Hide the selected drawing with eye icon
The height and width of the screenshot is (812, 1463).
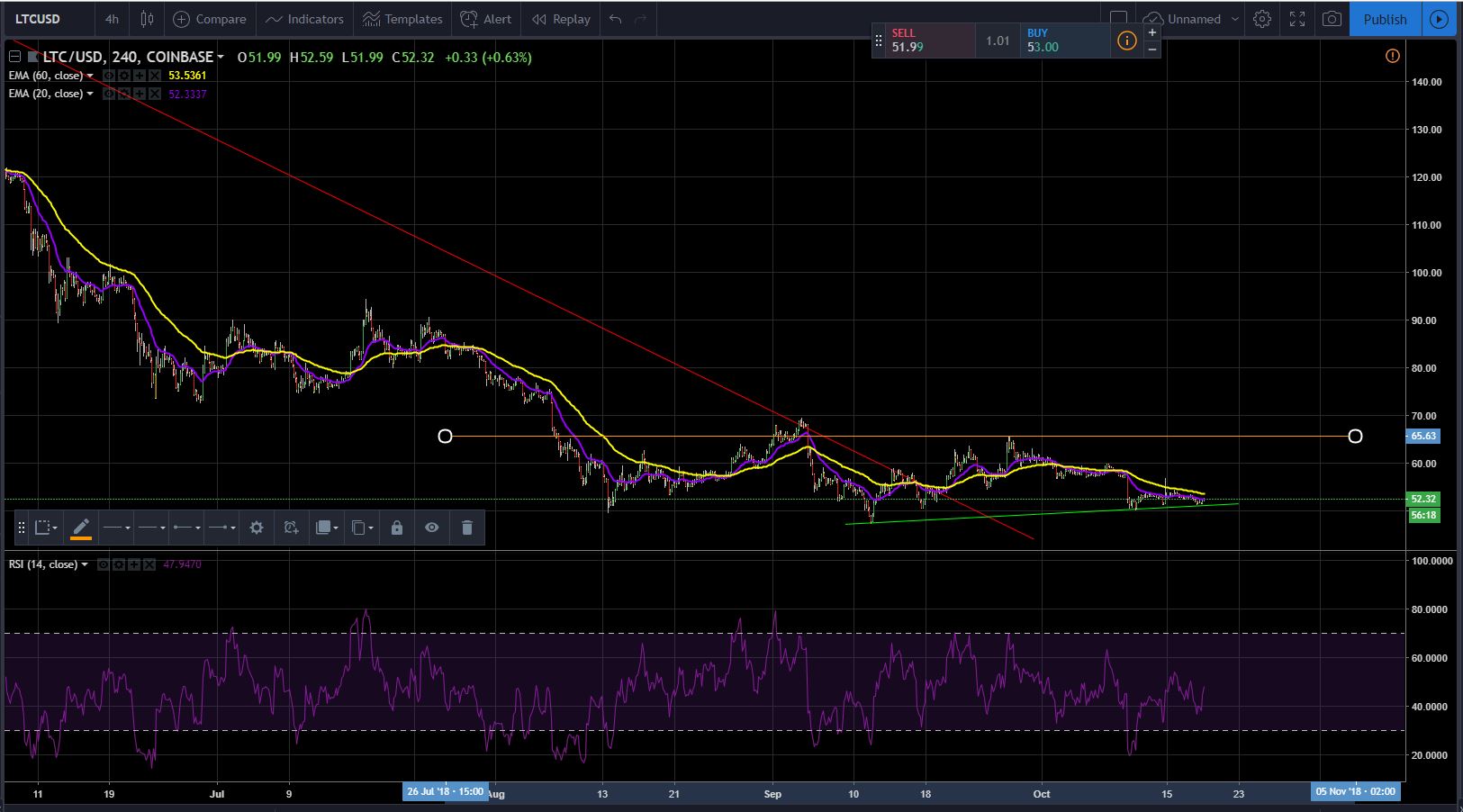pyautogui.click(x=432, y=528)
